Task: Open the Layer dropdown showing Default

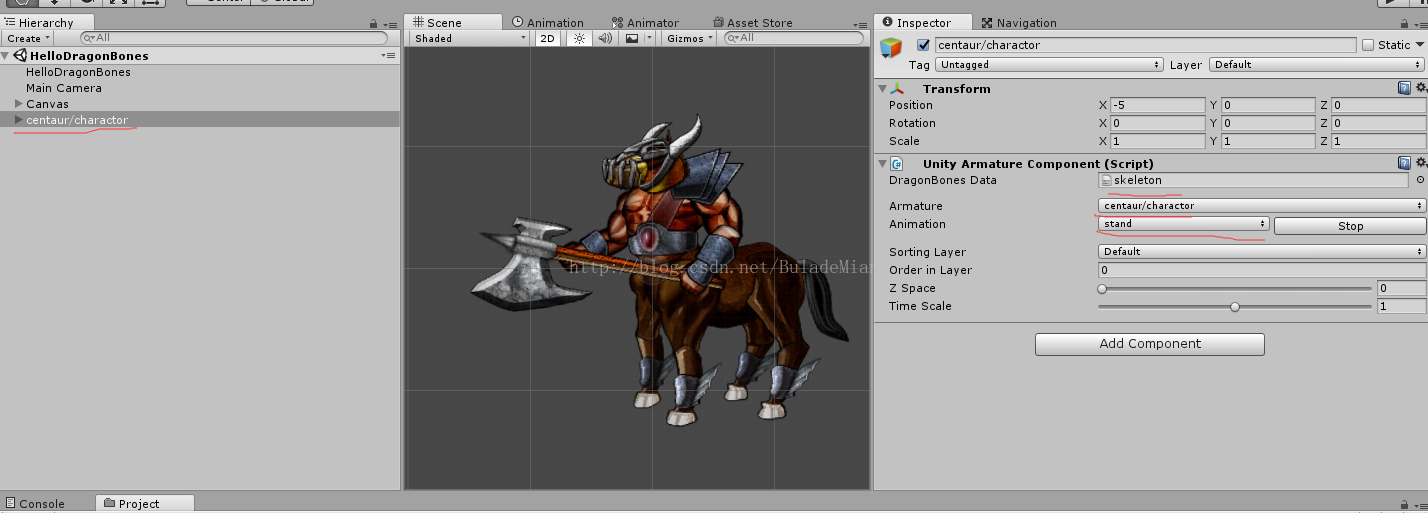Action: click(1317, 64)
